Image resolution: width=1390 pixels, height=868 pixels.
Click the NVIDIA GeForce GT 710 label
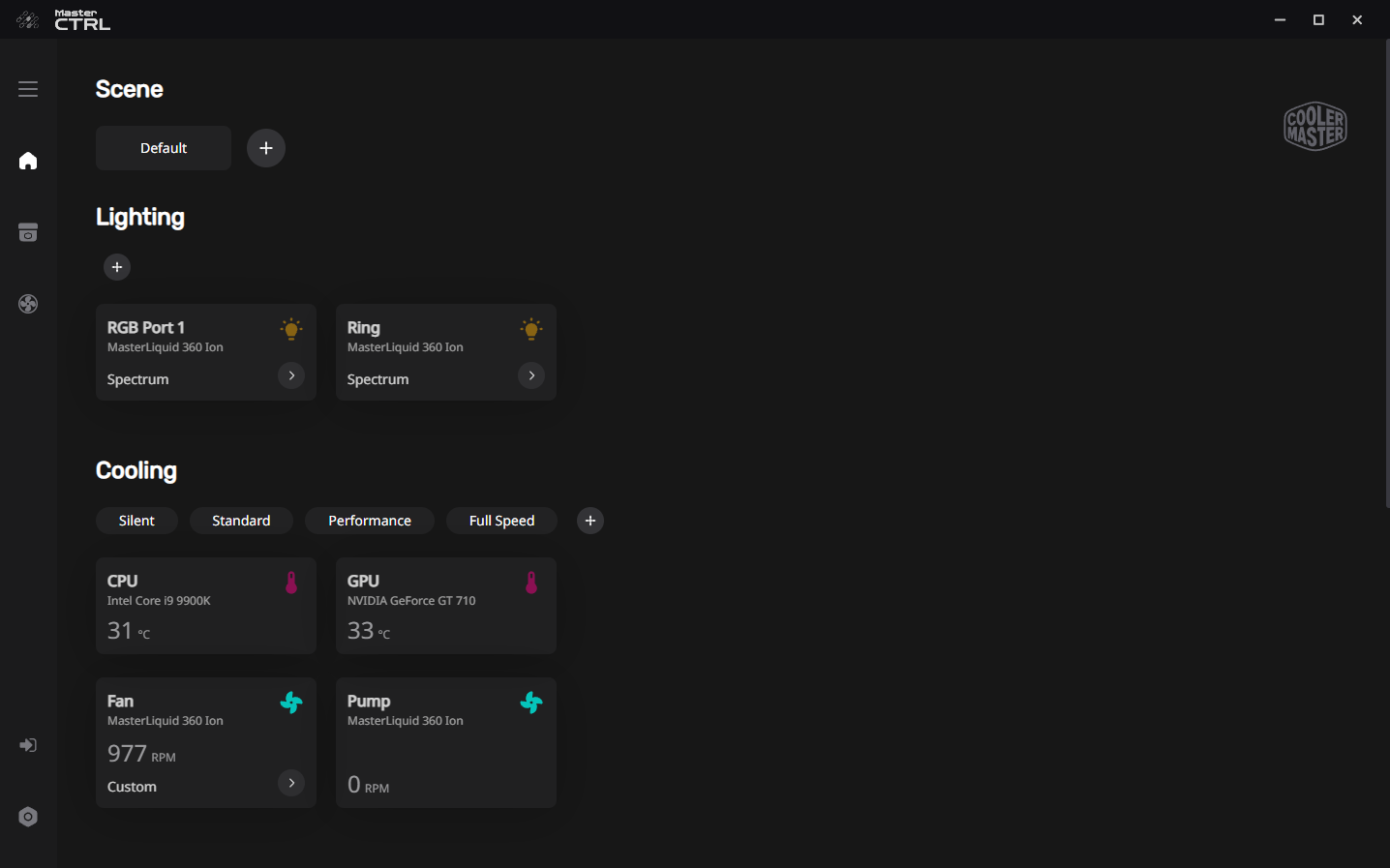point(411,601)
